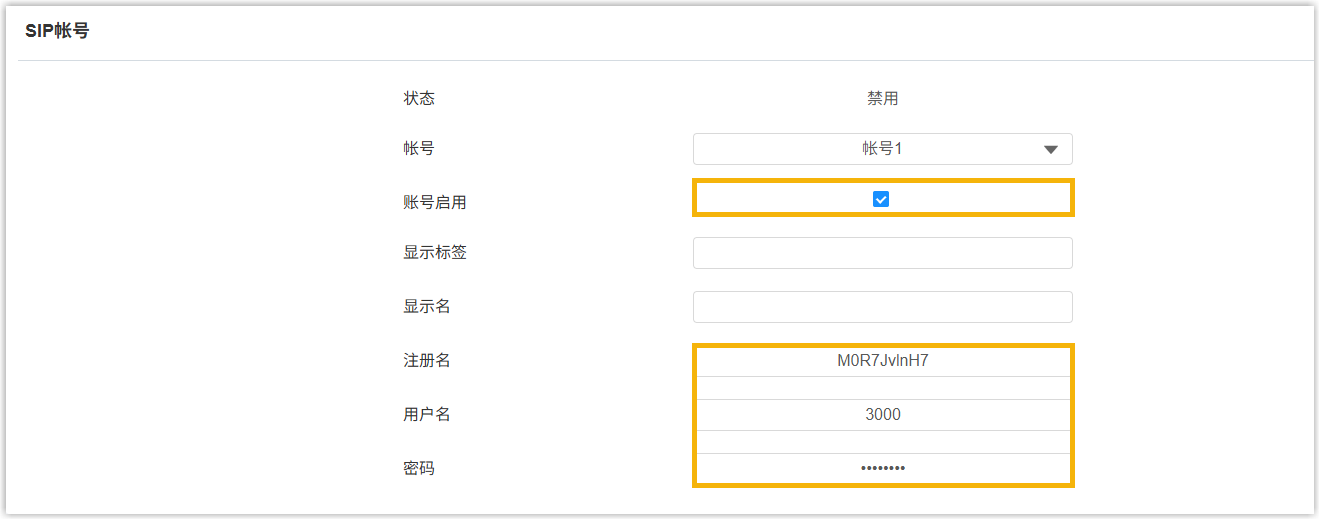The image size is (1320, 520).
Task: Click the 用户名 field showing 3000
Action: click(x=882, y=415)
